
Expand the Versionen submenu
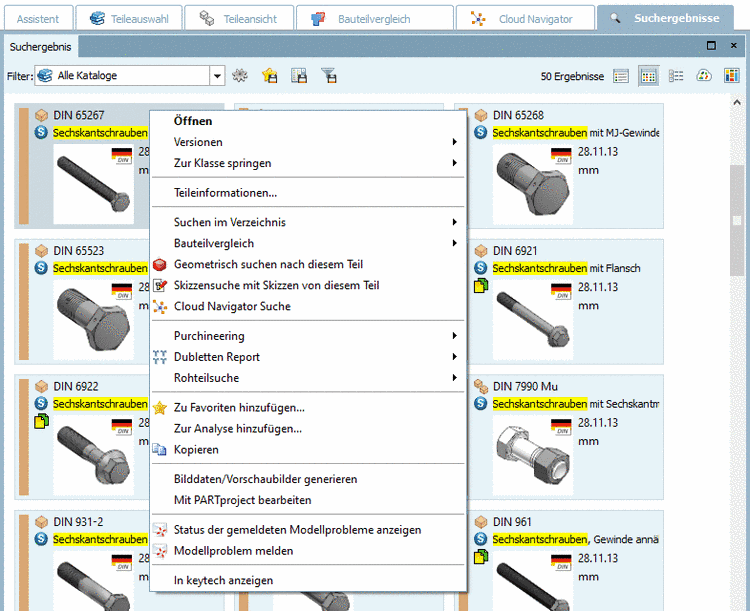click(x=308, y=142)
